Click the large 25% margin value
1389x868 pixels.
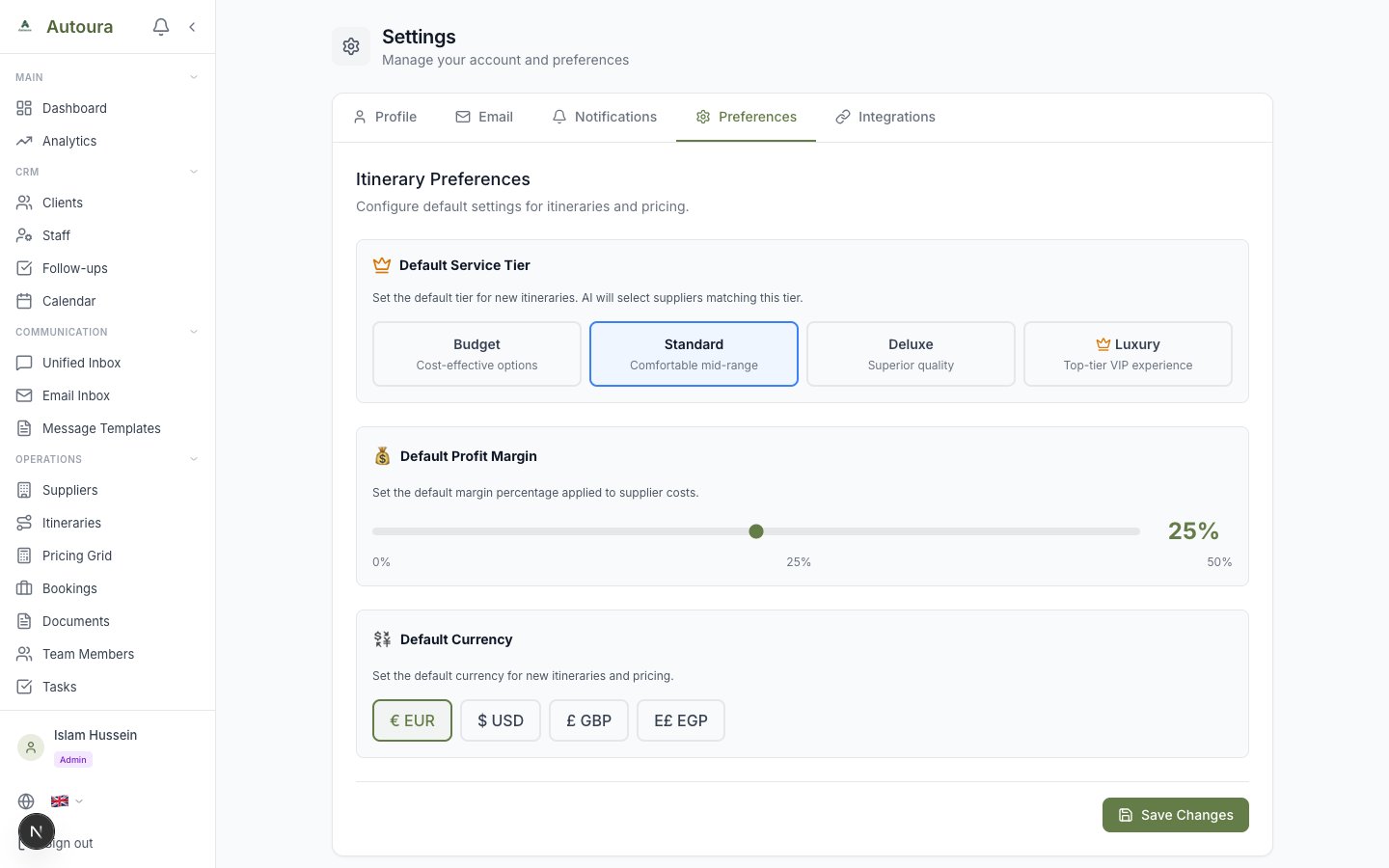[x=1193, y=530]
